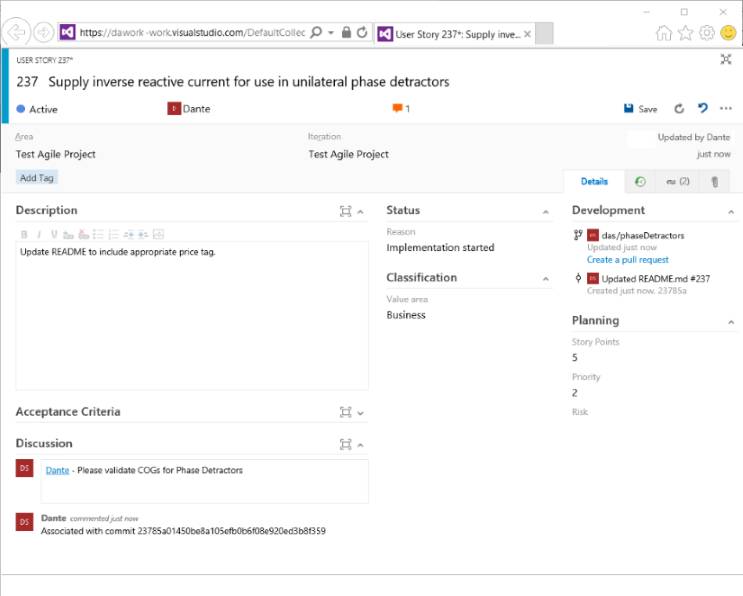Change assignee Dante
Screen dimensions: 743x596
189,109
